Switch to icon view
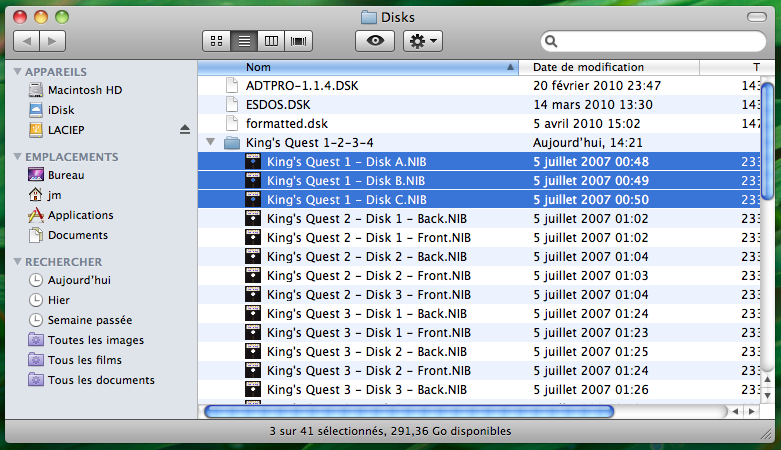Screen dimensions: 781x450 217,41
